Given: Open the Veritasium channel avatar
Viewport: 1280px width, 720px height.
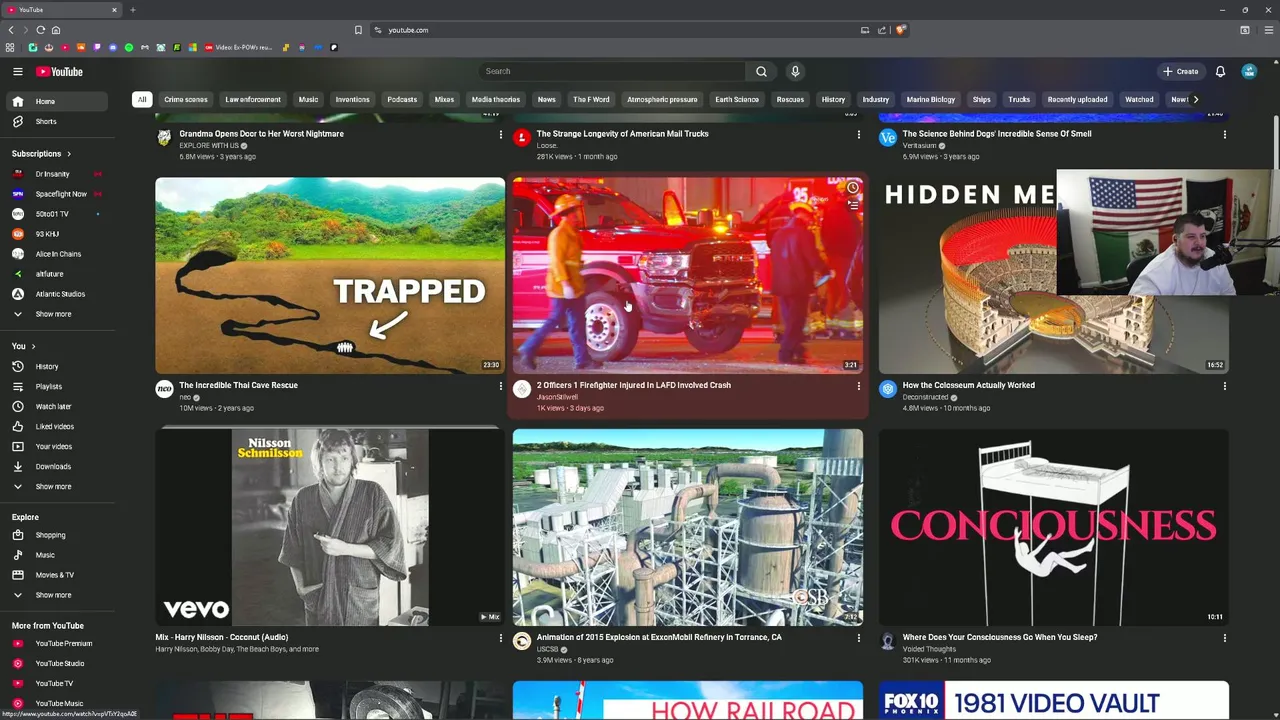Looking at the screenshot, I should [x=887, y=138].
